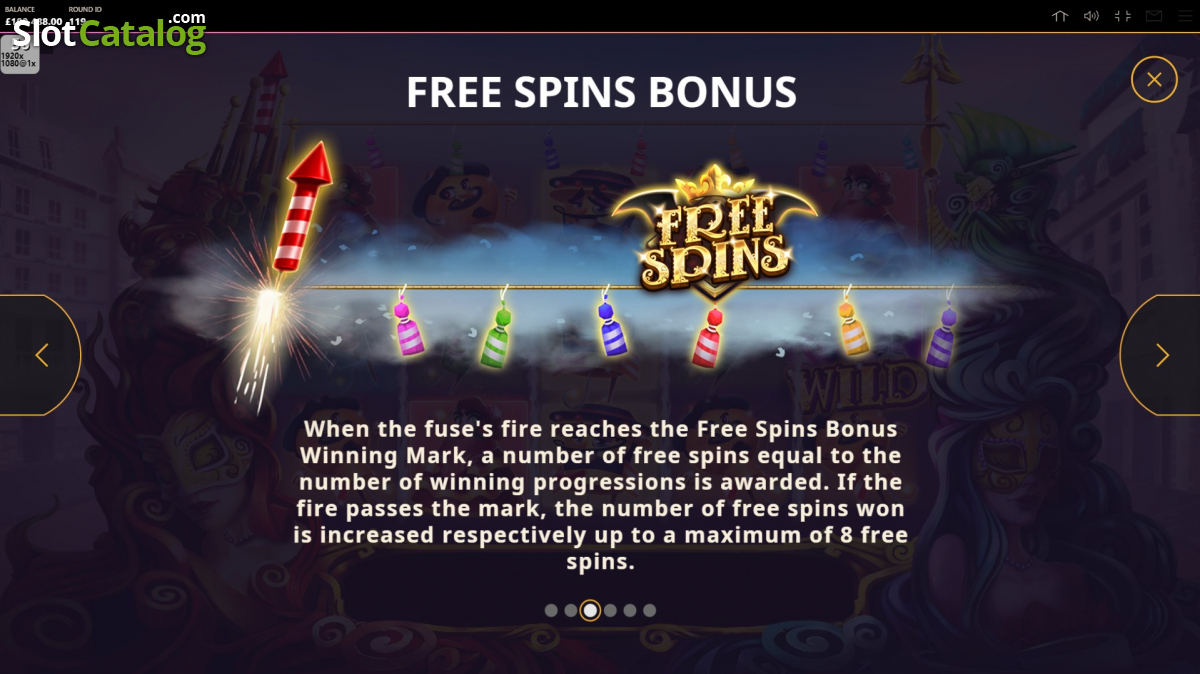1200x674 pixels.
Task: Click the golden Free Spins logo
Action: point(714,232)
